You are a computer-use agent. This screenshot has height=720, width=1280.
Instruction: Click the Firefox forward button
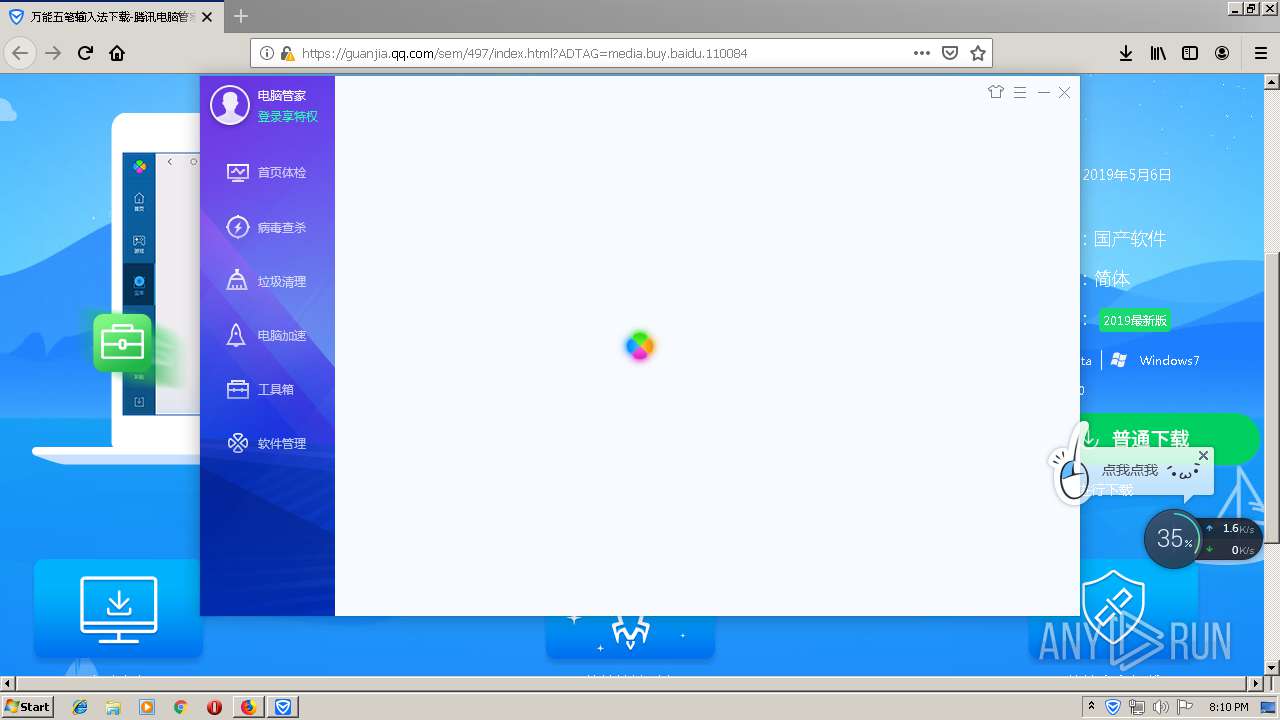(x=53, y=53)
